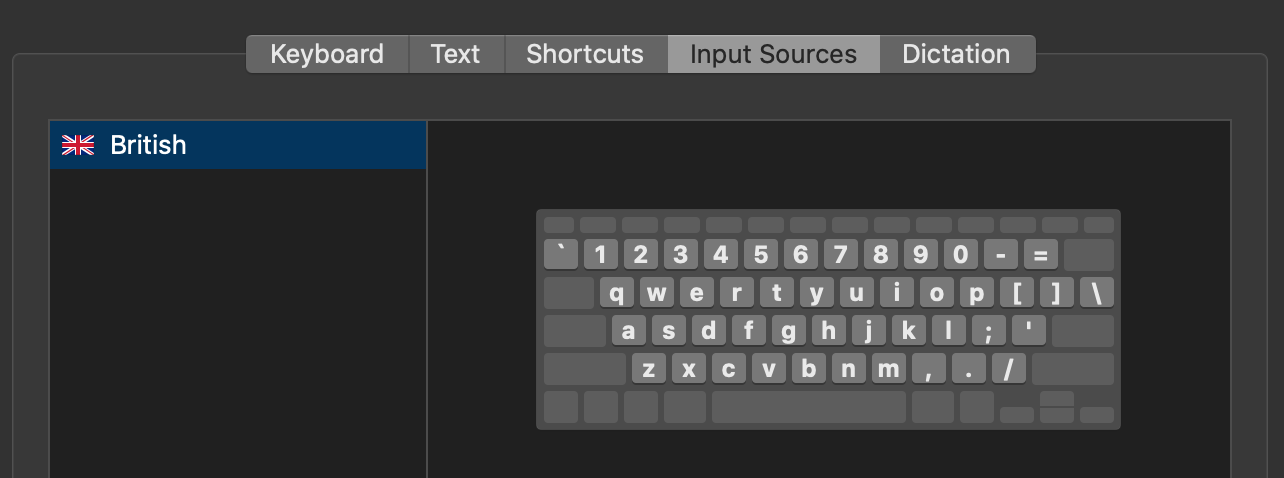Click the 'z' key in keyboard preview
Viewport: 1284px width, 478px height.
click(649, 369)
